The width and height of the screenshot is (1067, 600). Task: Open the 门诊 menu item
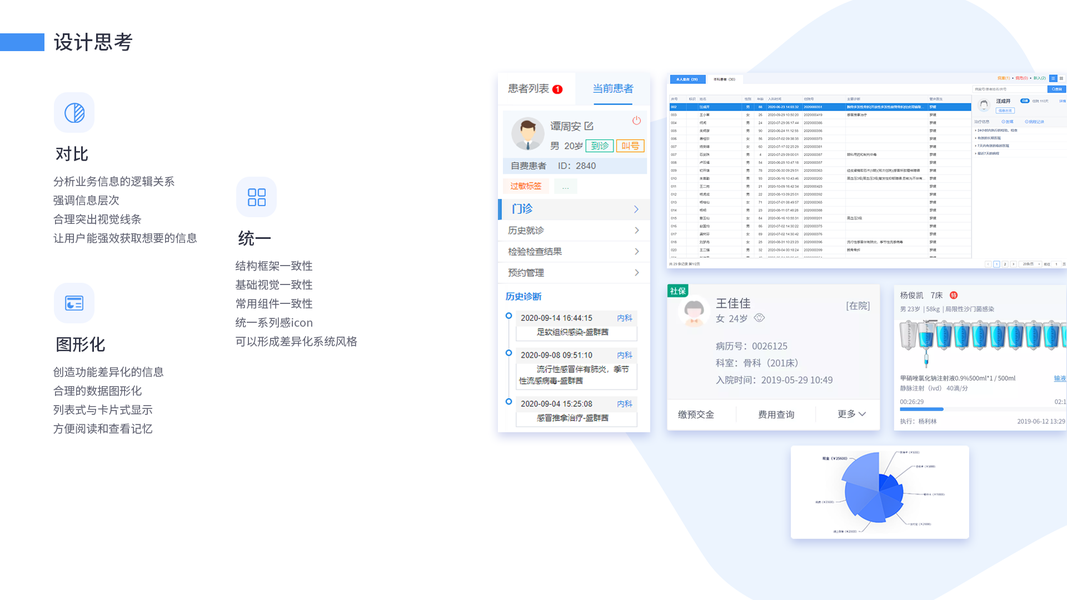(x=574, y=209)
